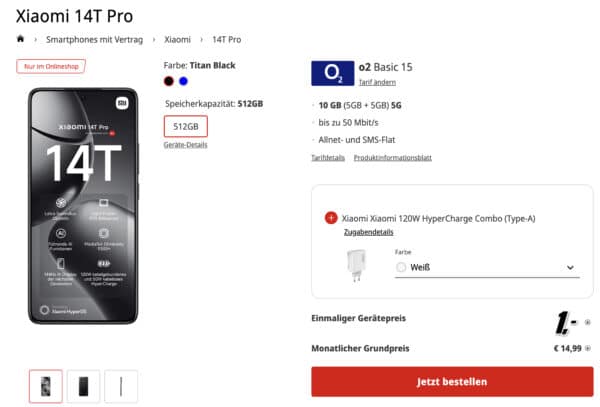
Task: Select the third side-view thumbnail
Action: coord(121,386)
